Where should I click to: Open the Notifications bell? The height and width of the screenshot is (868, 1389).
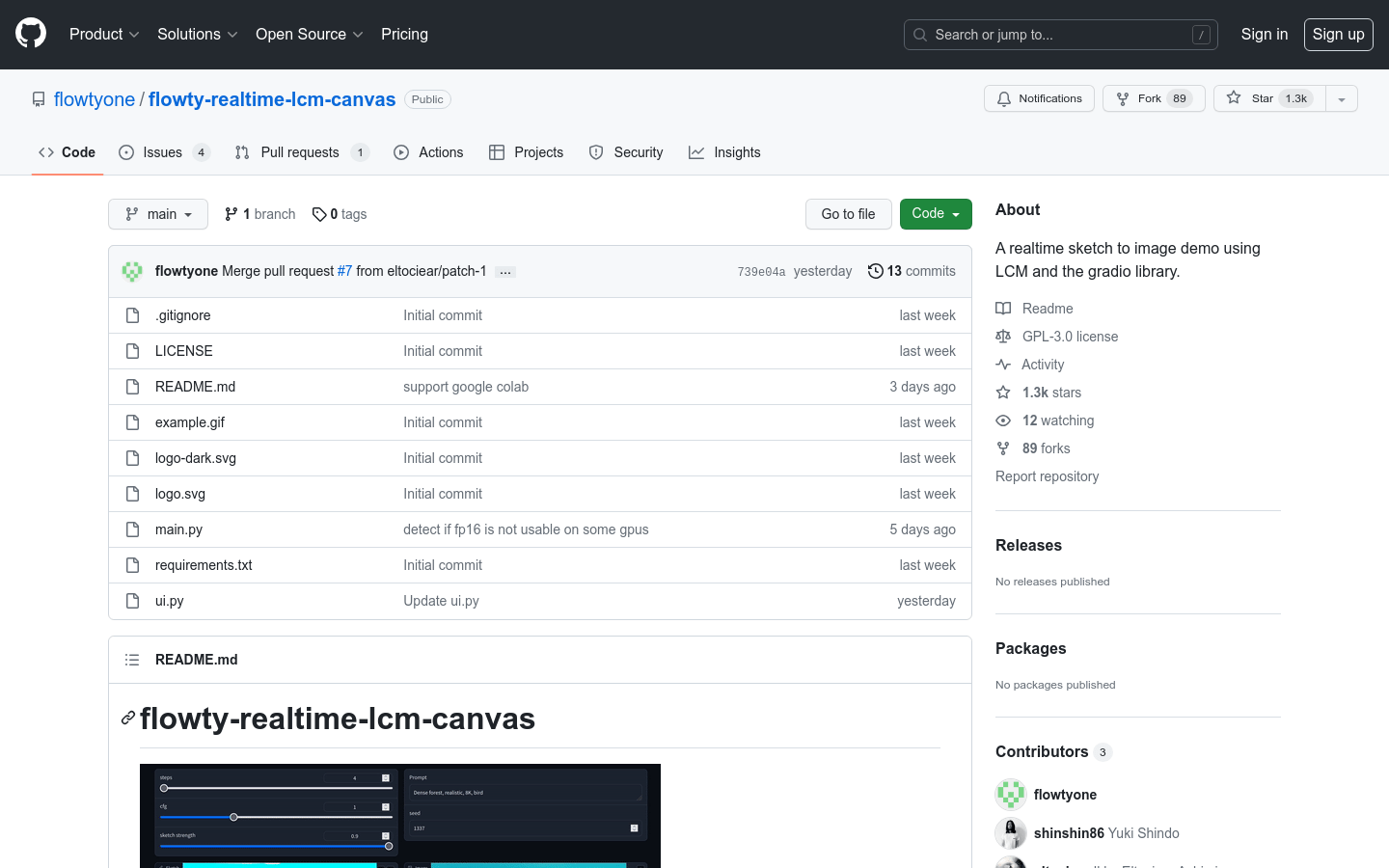click(1003, 97)
